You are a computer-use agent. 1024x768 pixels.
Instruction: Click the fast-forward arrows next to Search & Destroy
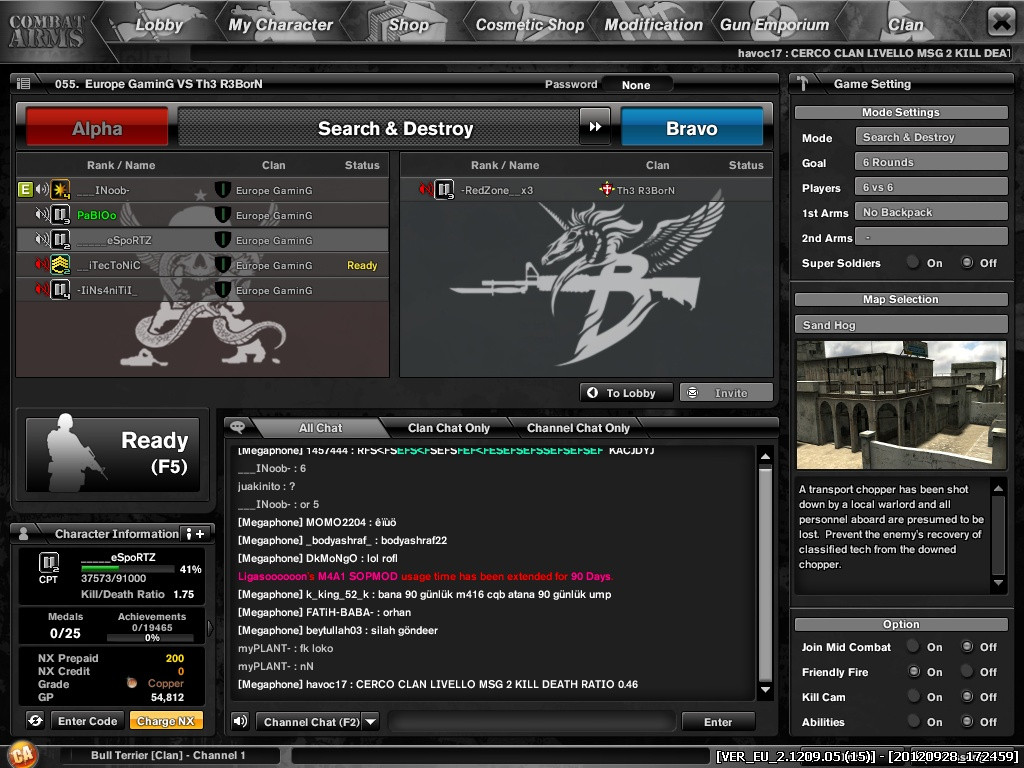coord(595,127)
